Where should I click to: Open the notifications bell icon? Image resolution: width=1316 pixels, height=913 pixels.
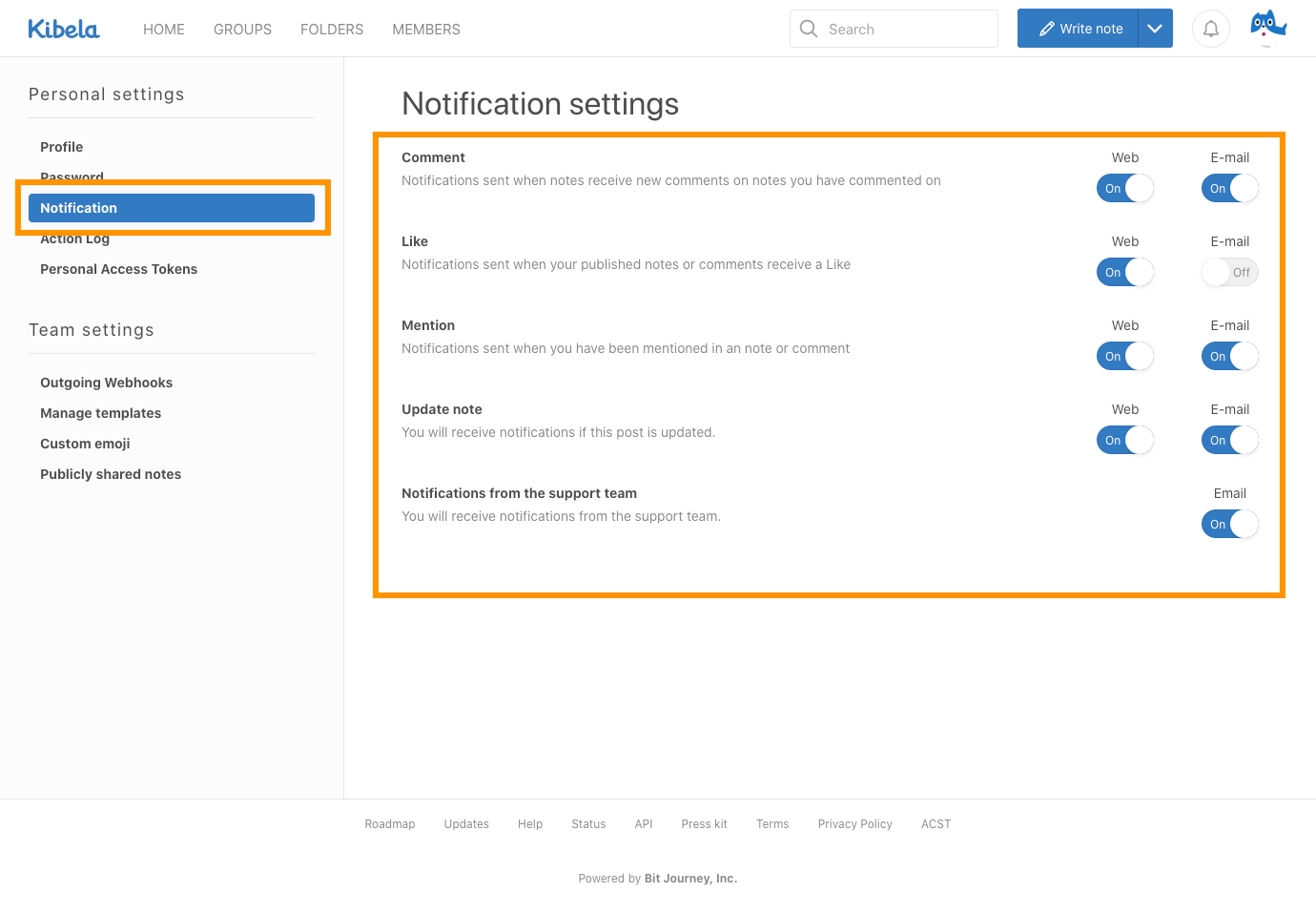pos(1210,29)
